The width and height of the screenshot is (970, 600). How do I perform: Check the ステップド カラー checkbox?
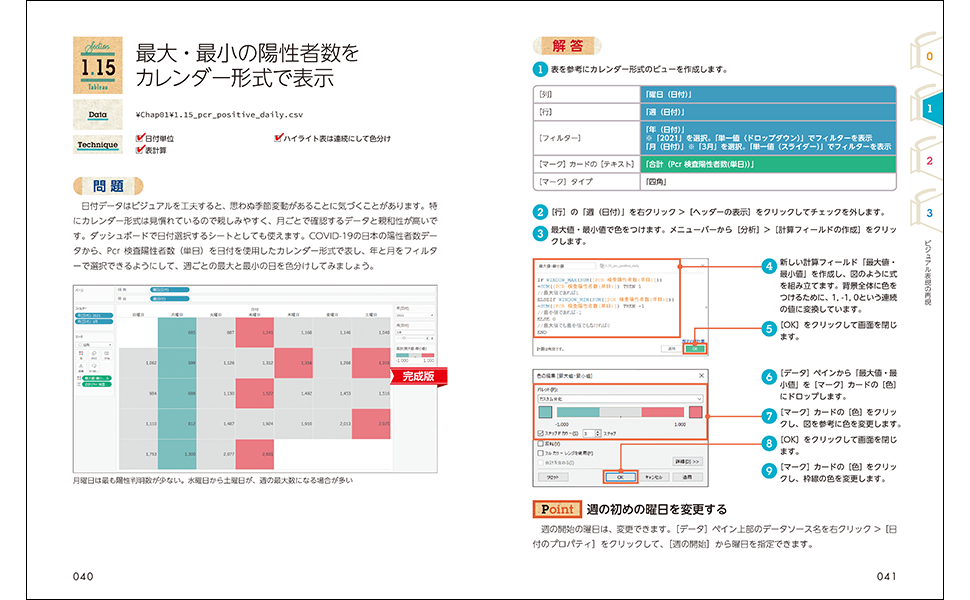click(x=541, y=433)
